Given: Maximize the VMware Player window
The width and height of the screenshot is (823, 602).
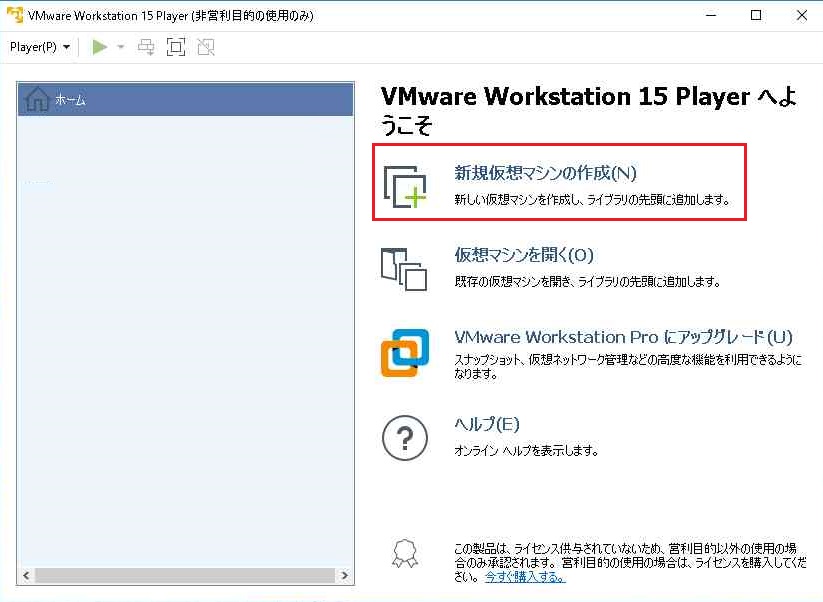Looking at the screenshot, I should pyautogui.click(x=756, y=15).
